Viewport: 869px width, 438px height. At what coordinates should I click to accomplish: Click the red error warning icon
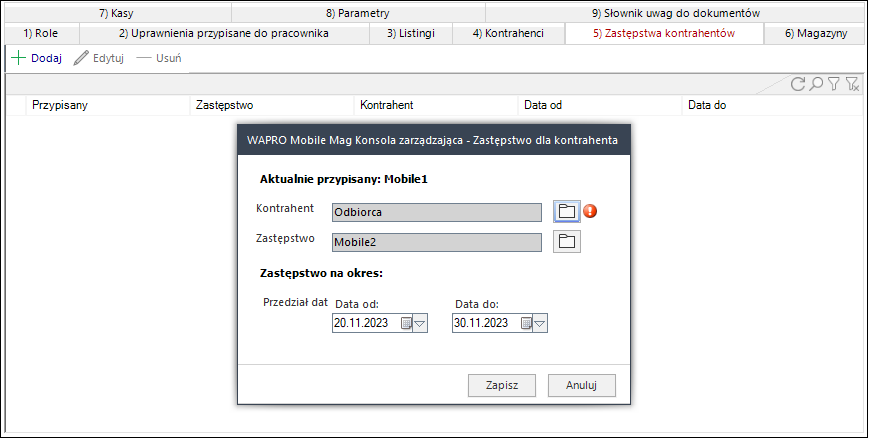[590, 211]
